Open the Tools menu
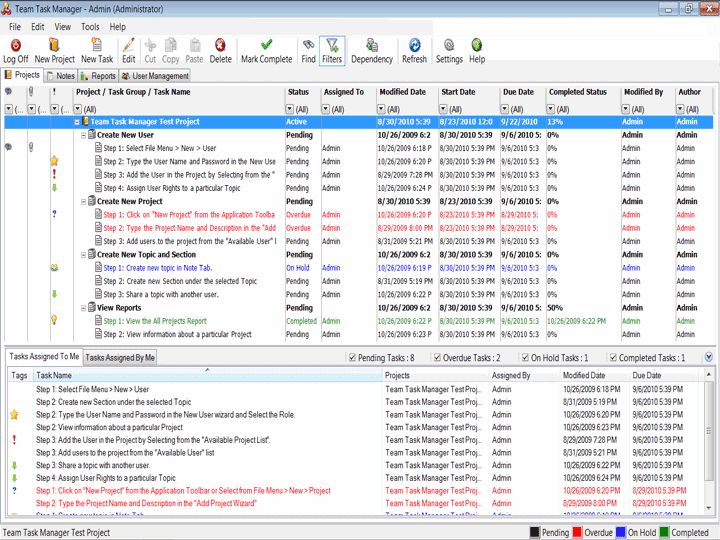This screenshot has width=720, height=540. tap(90, 27)
